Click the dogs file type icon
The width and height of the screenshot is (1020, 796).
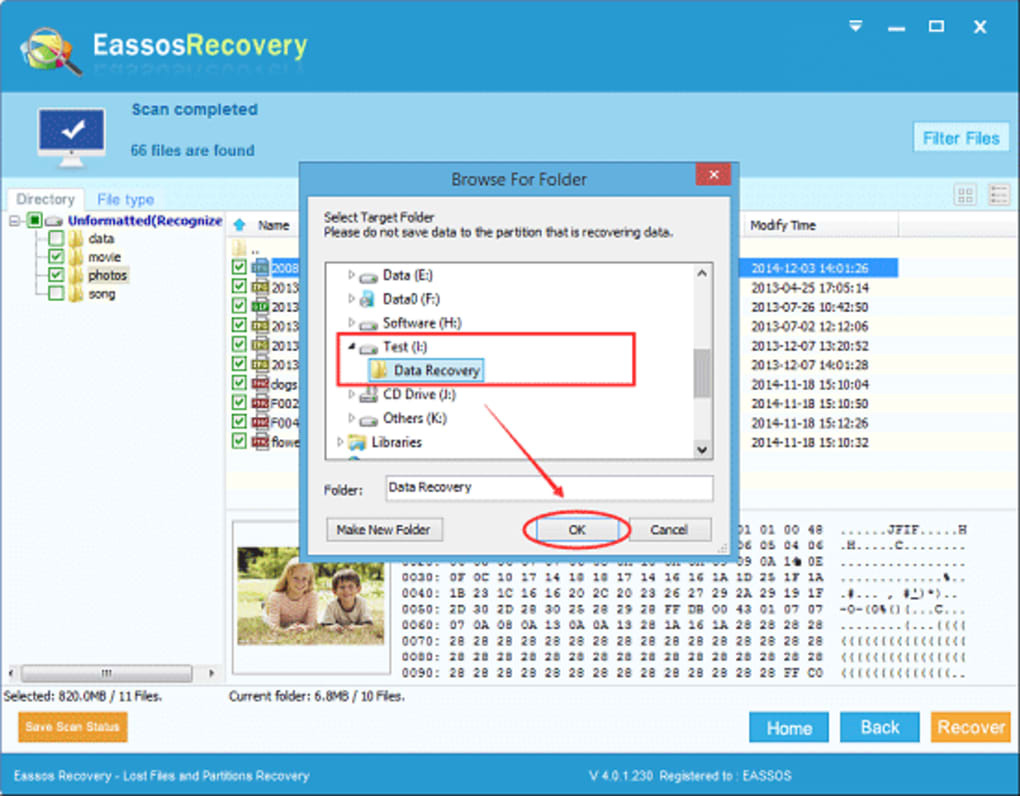click(x=260, y=384)
